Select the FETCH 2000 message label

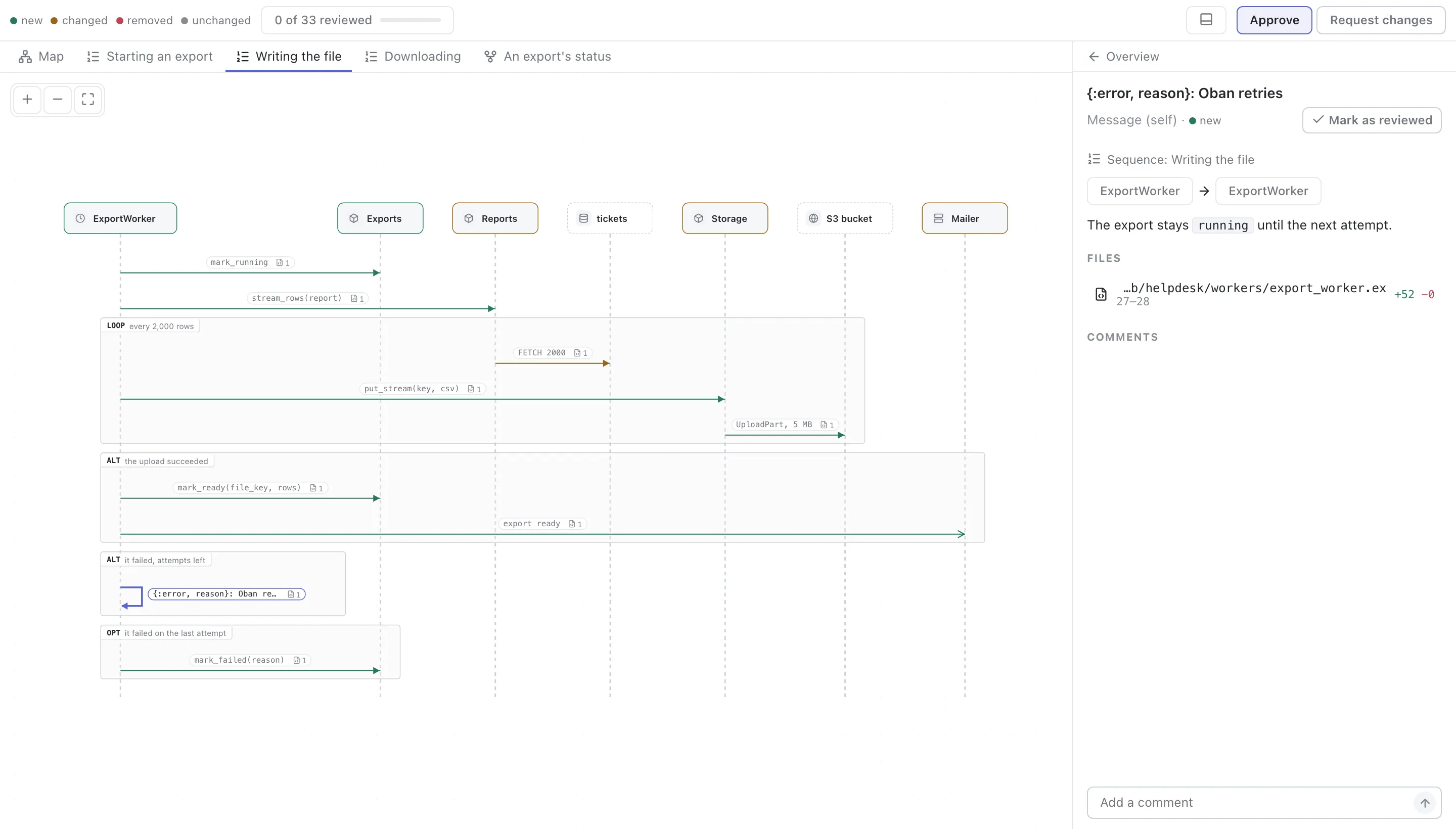point(553,353)
